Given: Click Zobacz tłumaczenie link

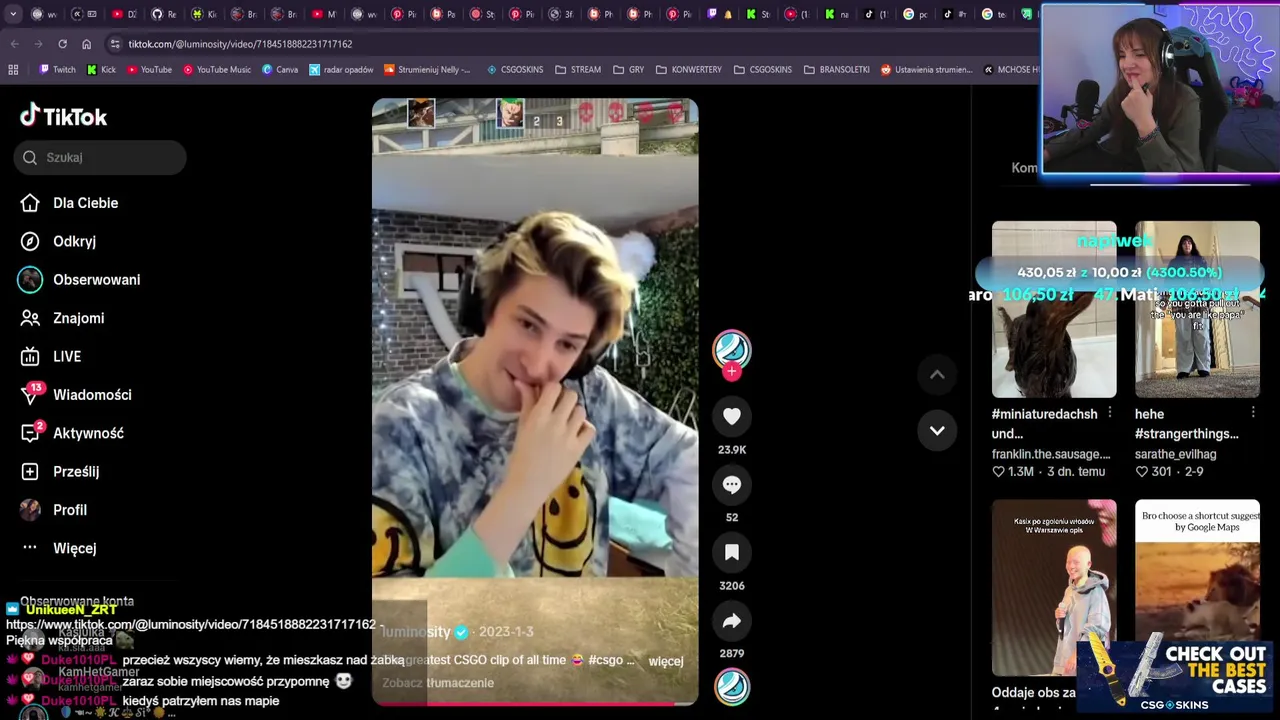Looking at the screenshot, I should click(438, 683).
